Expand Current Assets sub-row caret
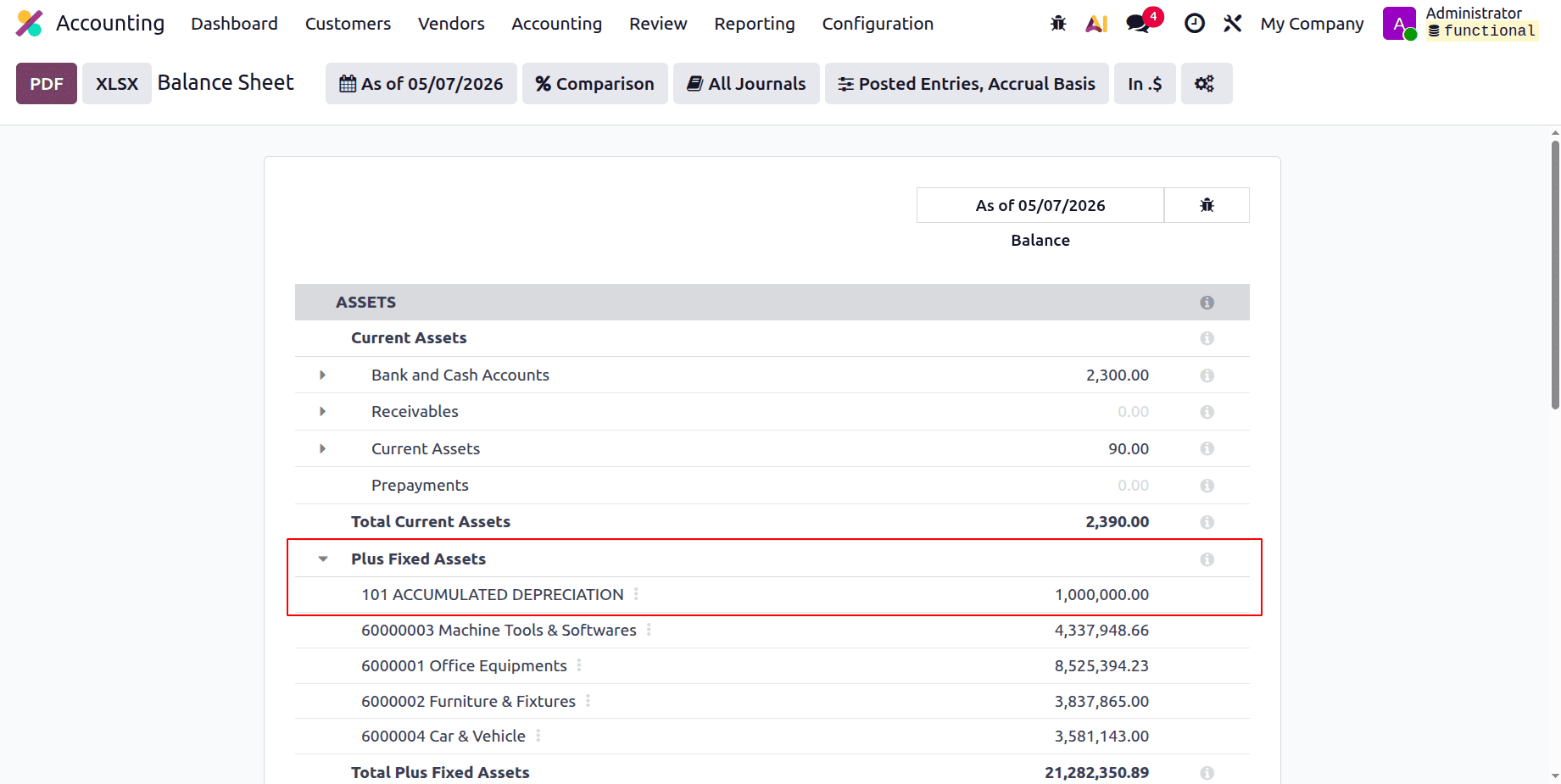The height and width of the screenshot is (784, 1561). (322, 448)
